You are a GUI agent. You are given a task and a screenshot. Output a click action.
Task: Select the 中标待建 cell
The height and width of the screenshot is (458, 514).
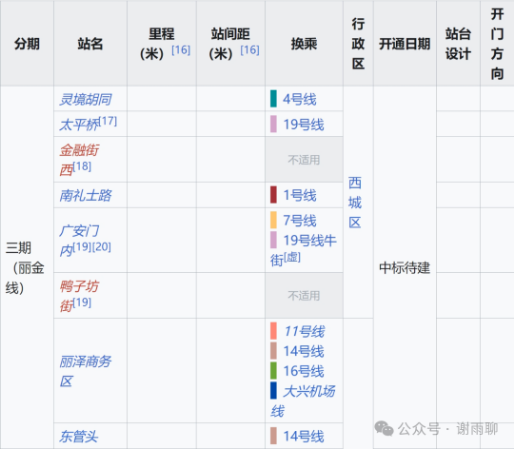pos(405,268)
